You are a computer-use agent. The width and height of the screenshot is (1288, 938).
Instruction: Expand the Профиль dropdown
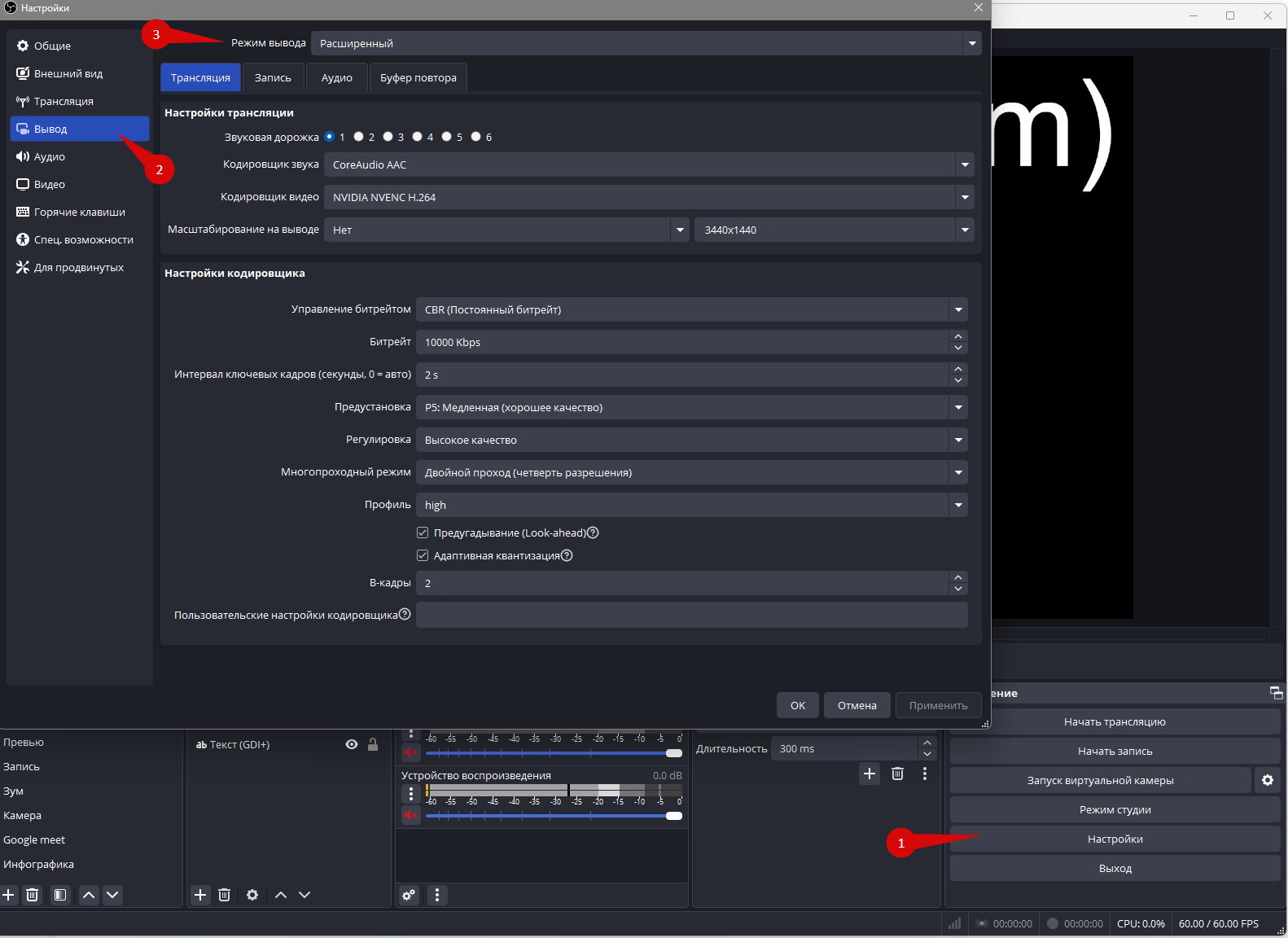692,505
